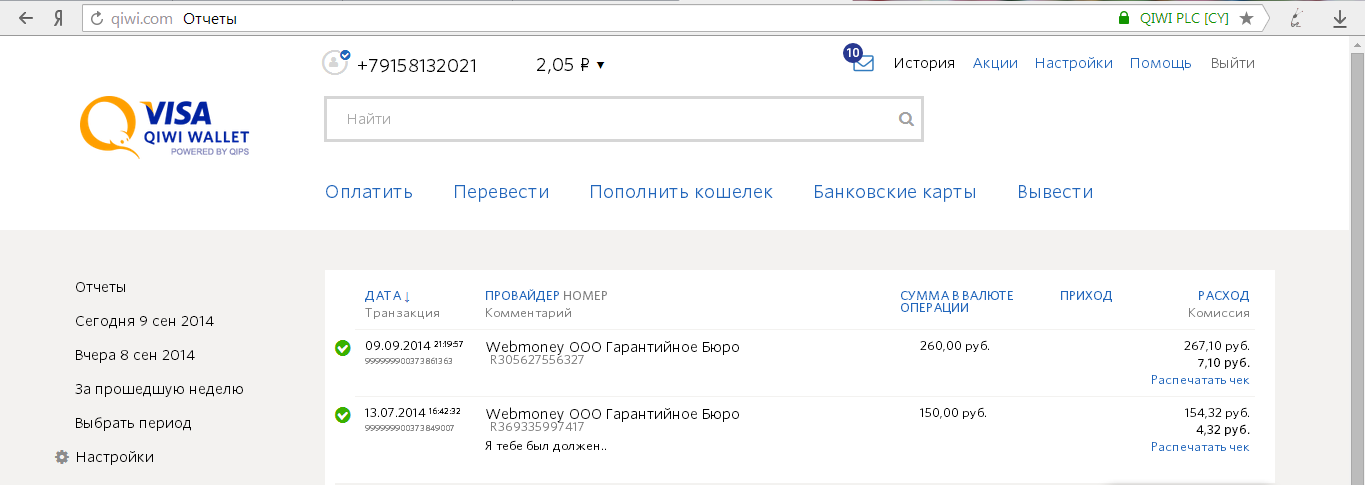Click the 4,32 руб. commission value
This screenshot has height=485, width=1365.
[x=1223, y=430]
